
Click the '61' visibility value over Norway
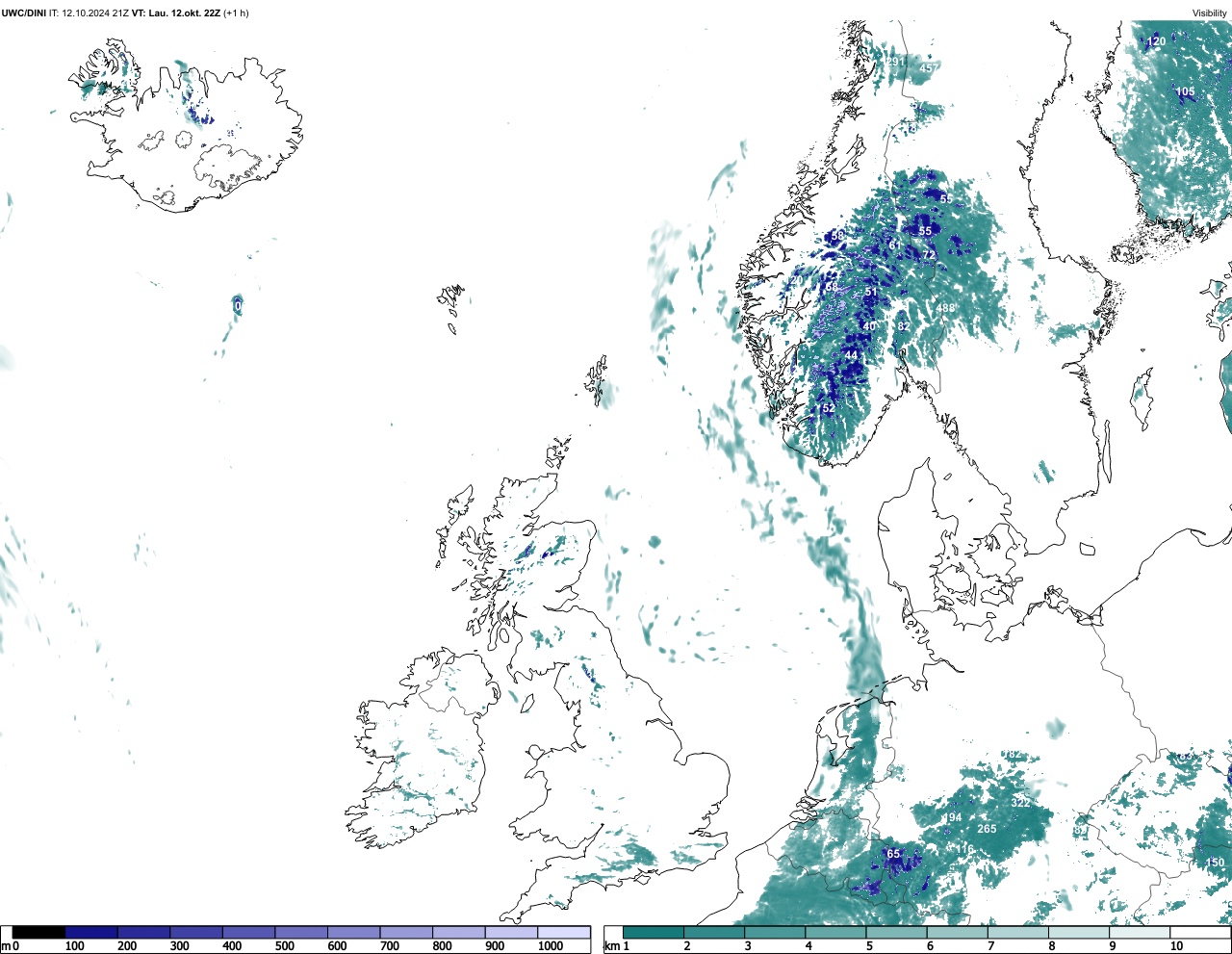point(895,245)
